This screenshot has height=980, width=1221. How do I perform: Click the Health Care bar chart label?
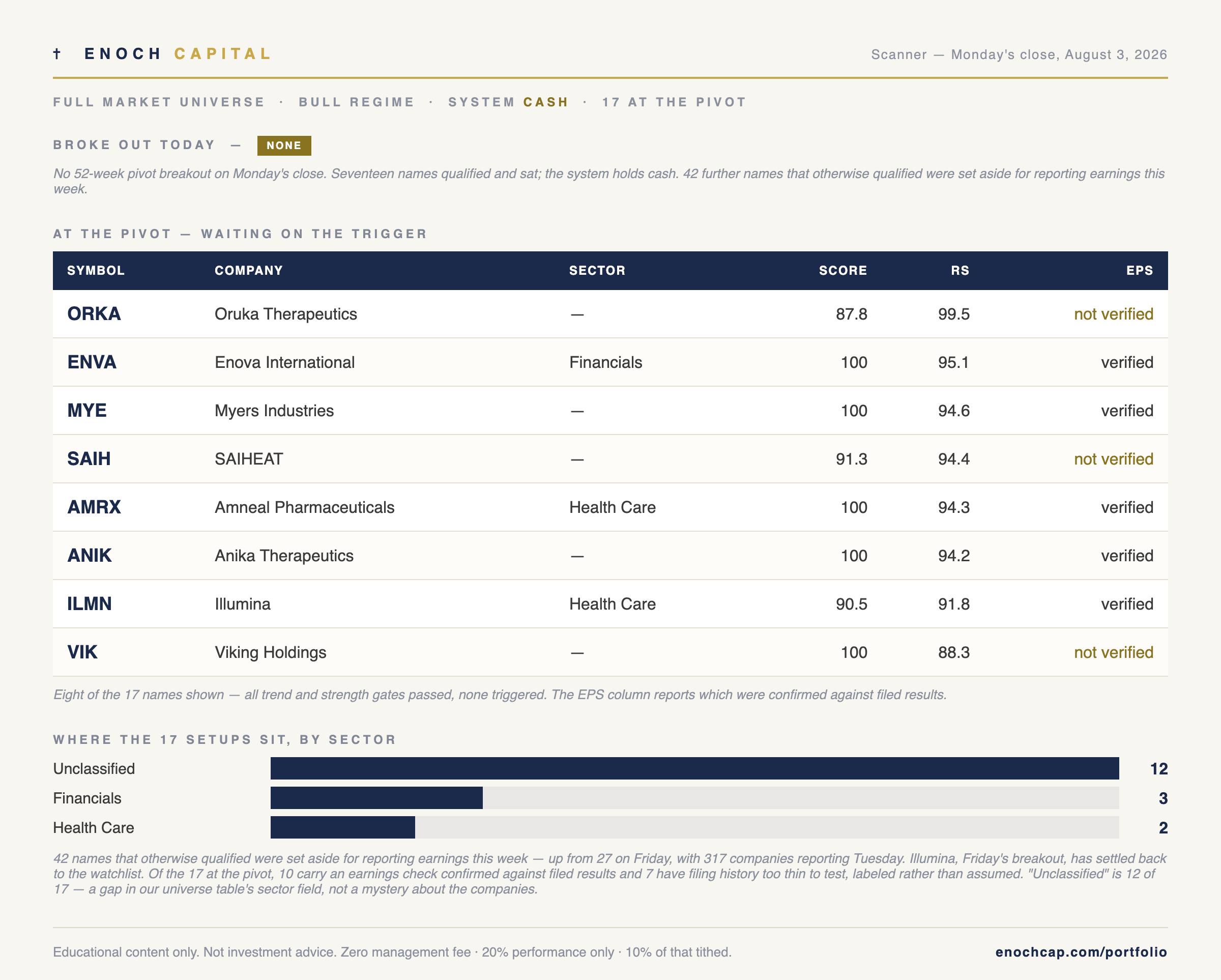click(94, 828)
